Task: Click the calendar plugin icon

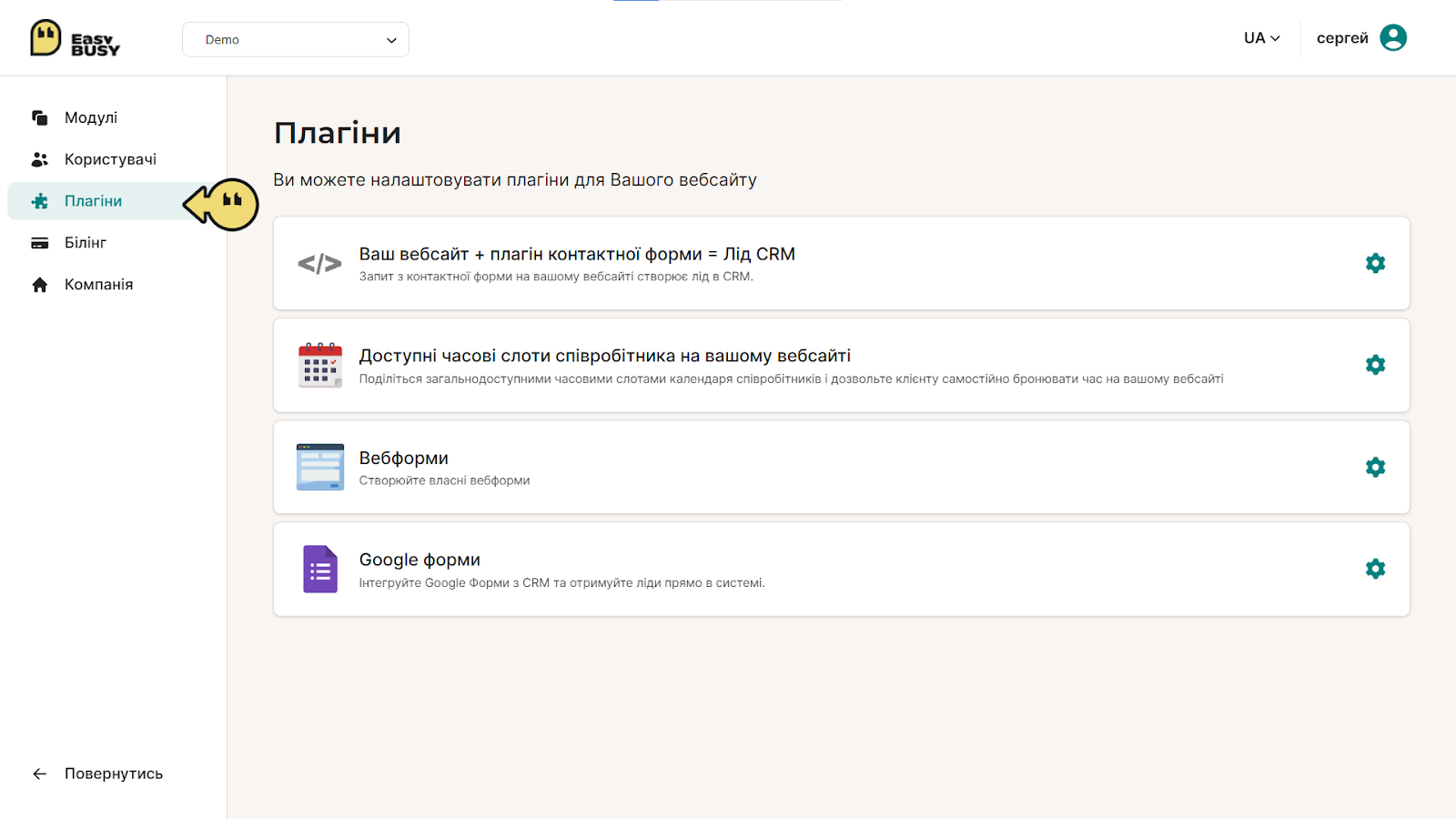Action: point(320,365)
